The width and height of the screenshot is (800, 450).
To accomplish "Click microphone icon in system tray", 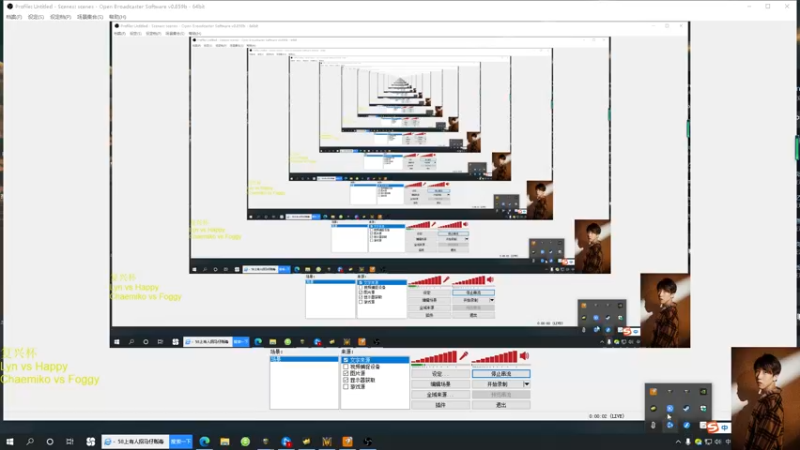I will (688, 442).
